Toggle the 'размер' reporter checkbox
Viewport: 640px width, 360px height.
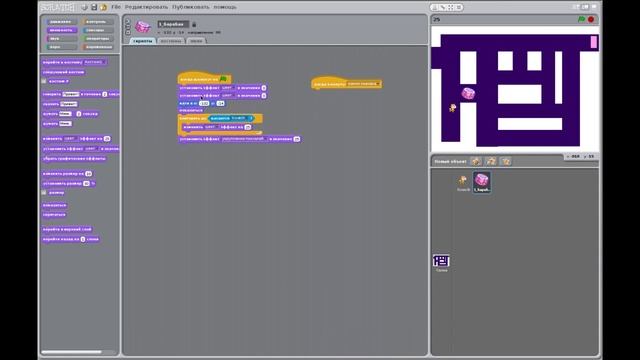coord(44,193)
